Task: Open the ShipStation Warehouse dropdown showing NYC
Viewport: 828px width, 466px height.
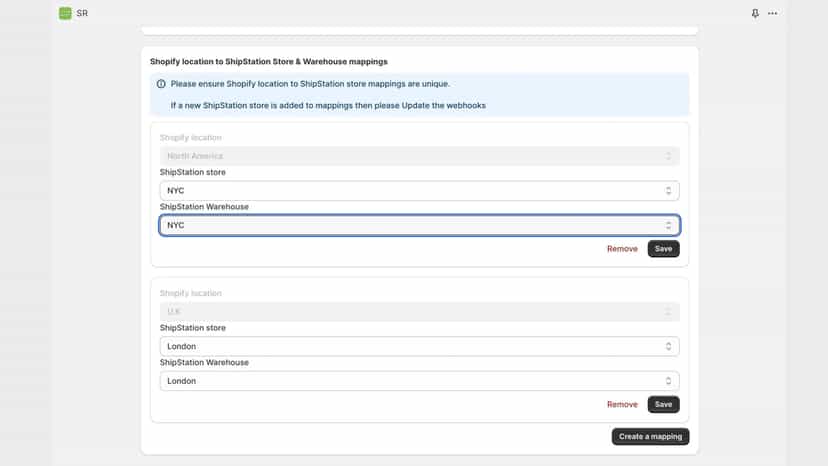Action: (419, 226)
